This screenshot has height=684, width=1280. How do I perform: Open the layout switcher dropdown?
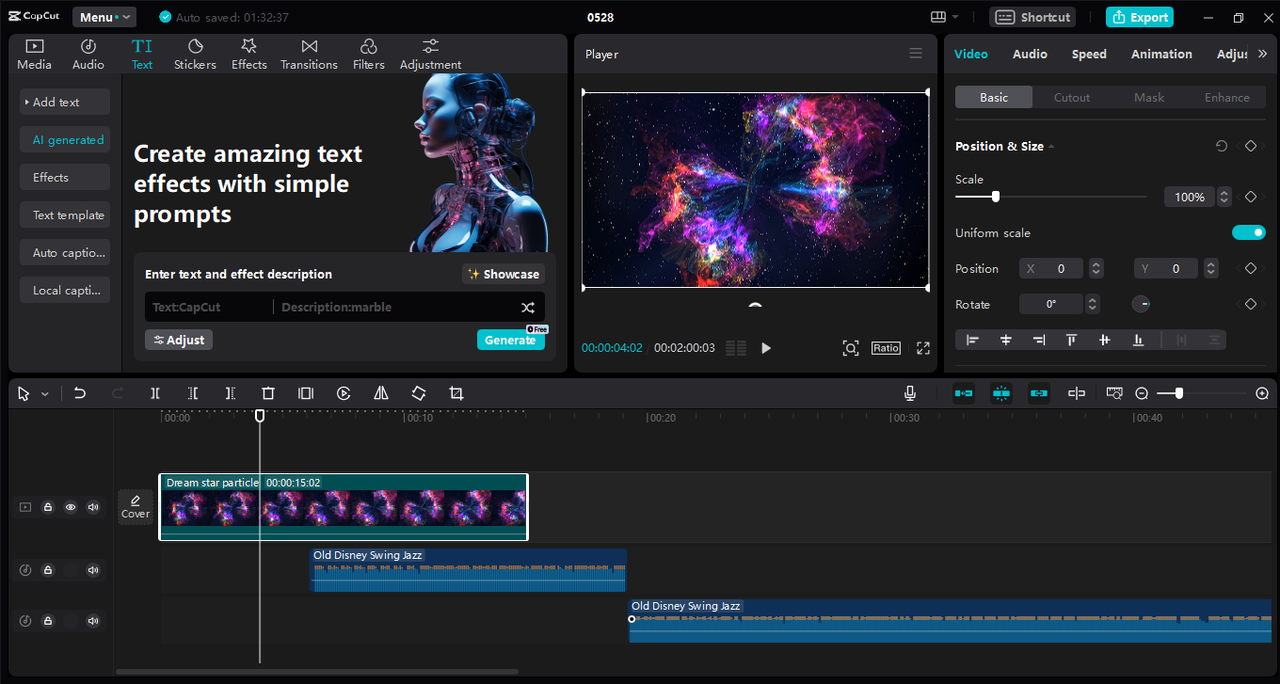click(944, 17)
